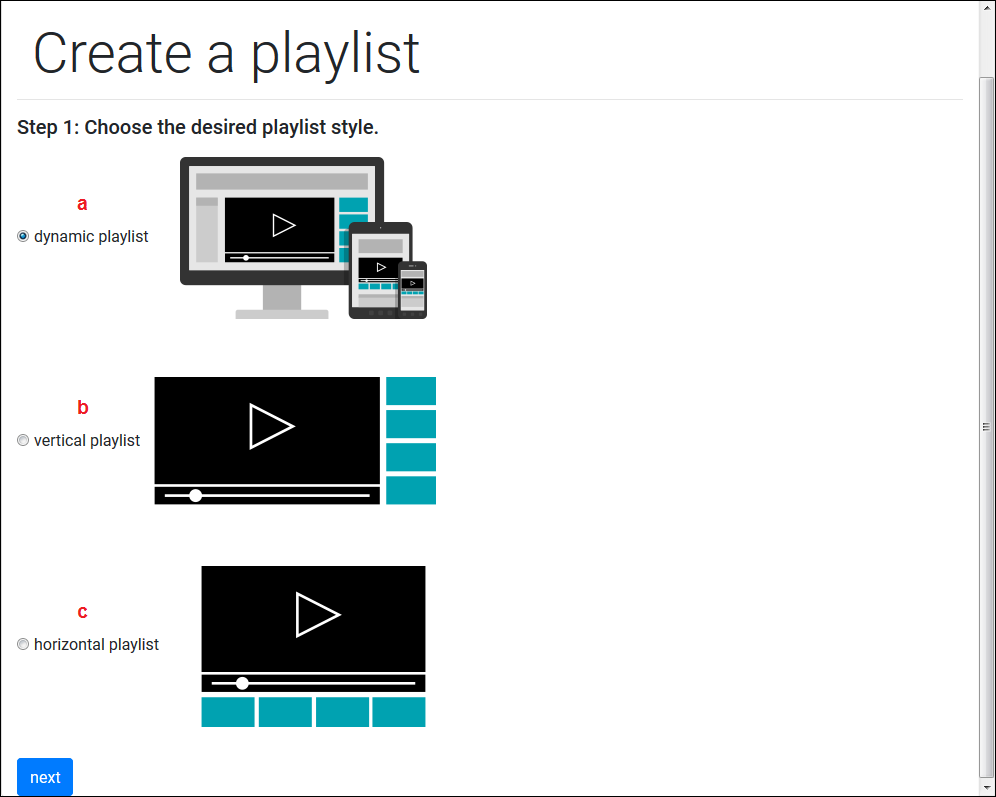Click the first teal thumbnail below the horizontal player
Image resolution: width=996 pixels, height=797 pixels.
click(x=227, y=711)
